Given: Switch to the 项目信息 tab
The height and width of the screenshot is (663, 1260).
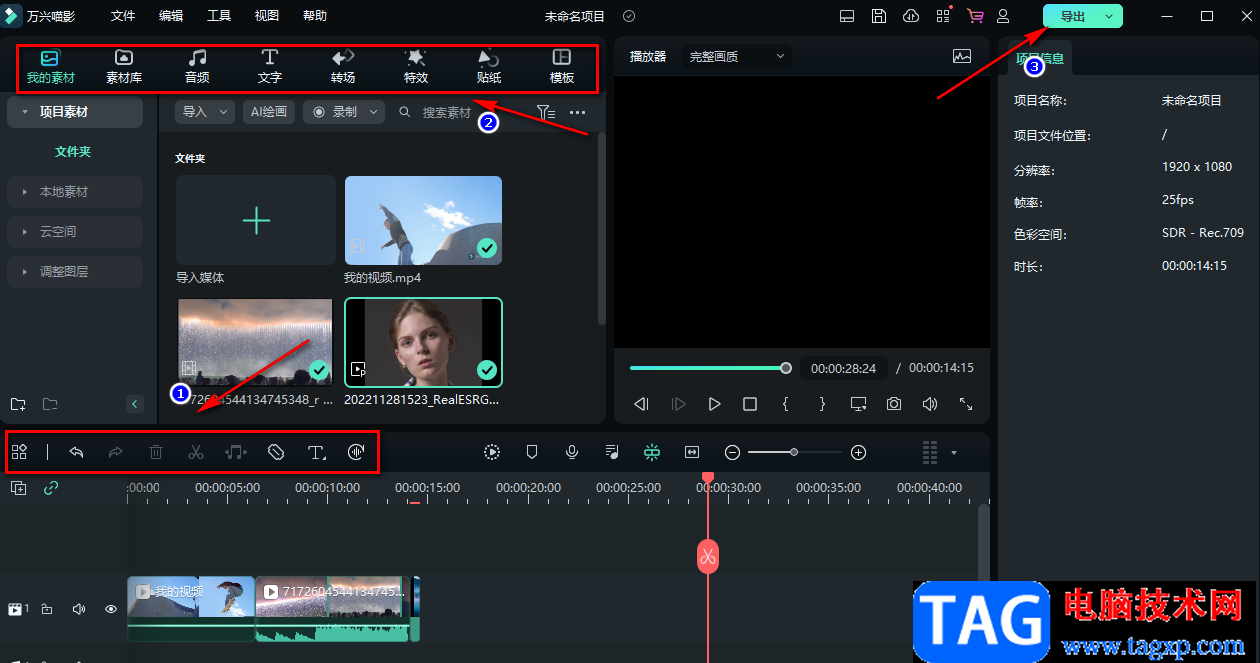Looking at the screenshot, I should point(1040,58).
